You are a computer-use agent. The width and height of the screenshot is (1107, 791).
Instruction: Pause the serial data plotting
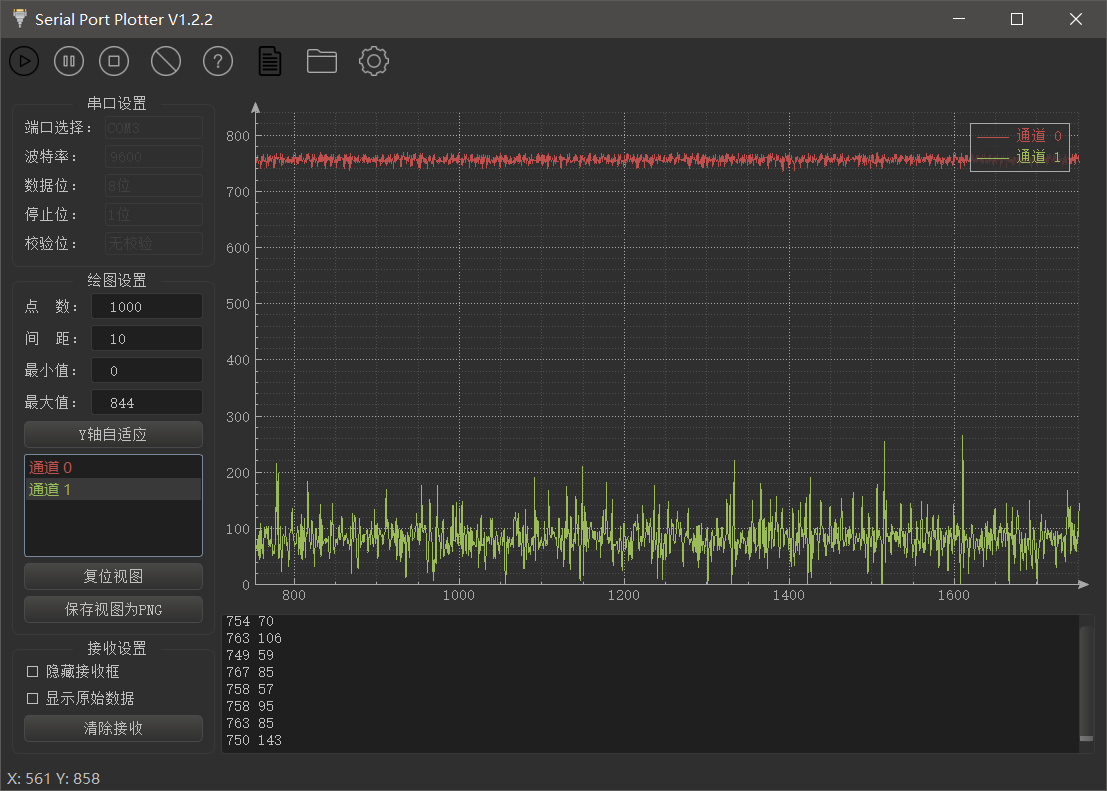coord(68,61)
